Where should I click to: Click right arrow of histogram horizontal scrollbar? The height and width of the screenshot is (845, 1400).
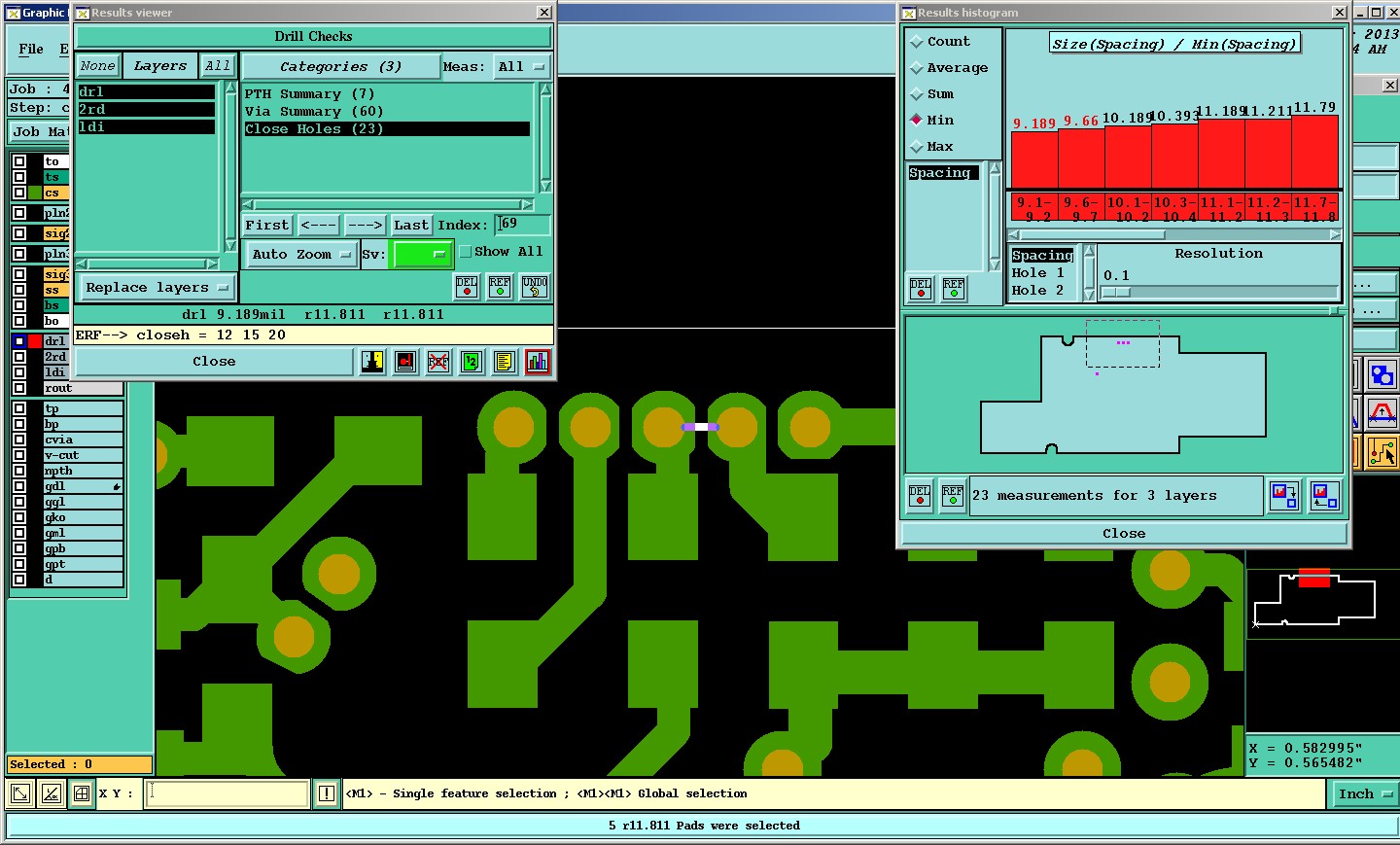point(1335,234)
